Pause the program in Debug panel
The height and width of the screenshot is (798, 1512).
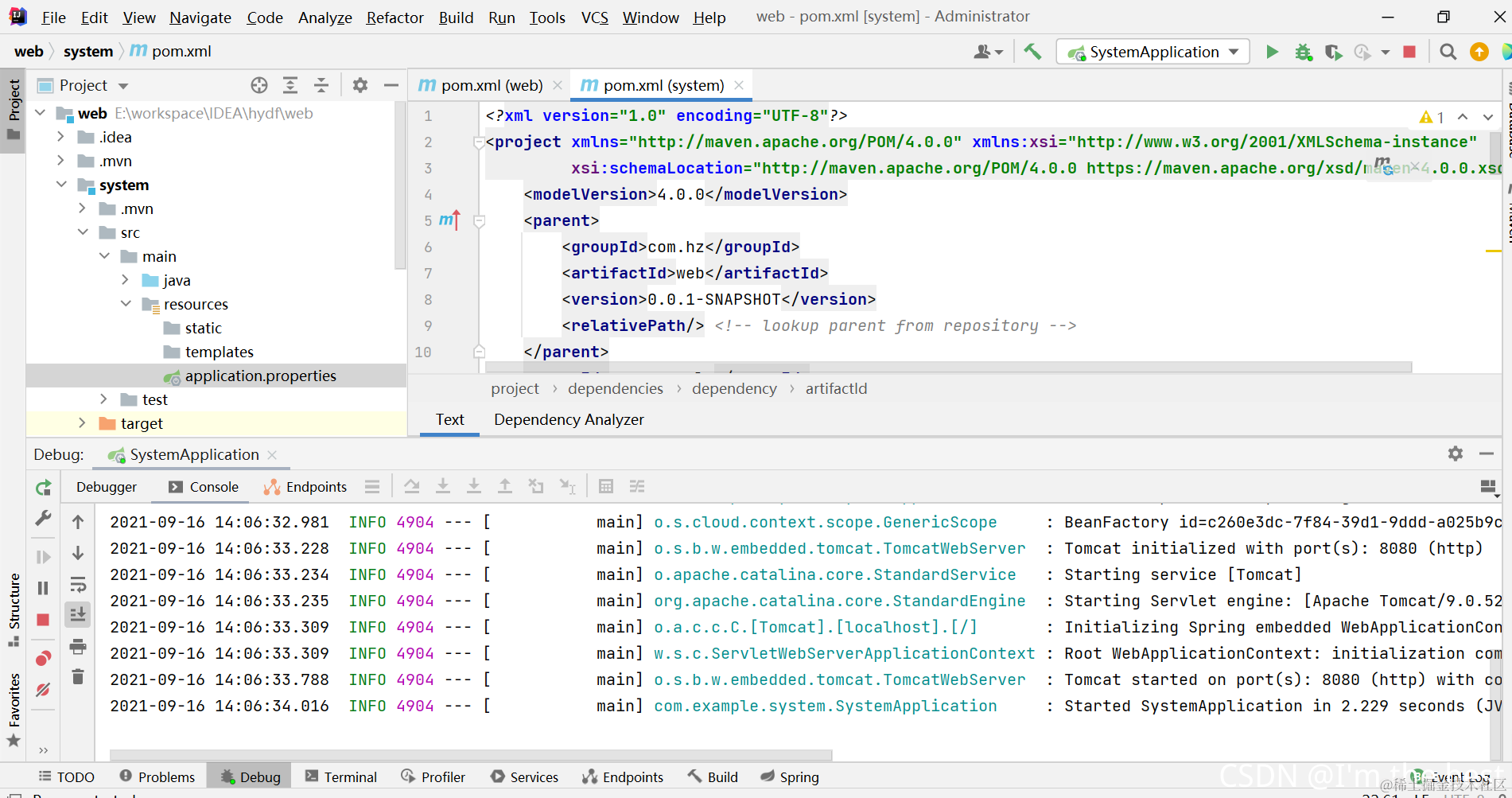pyautogui.click(x=44, y=588)
